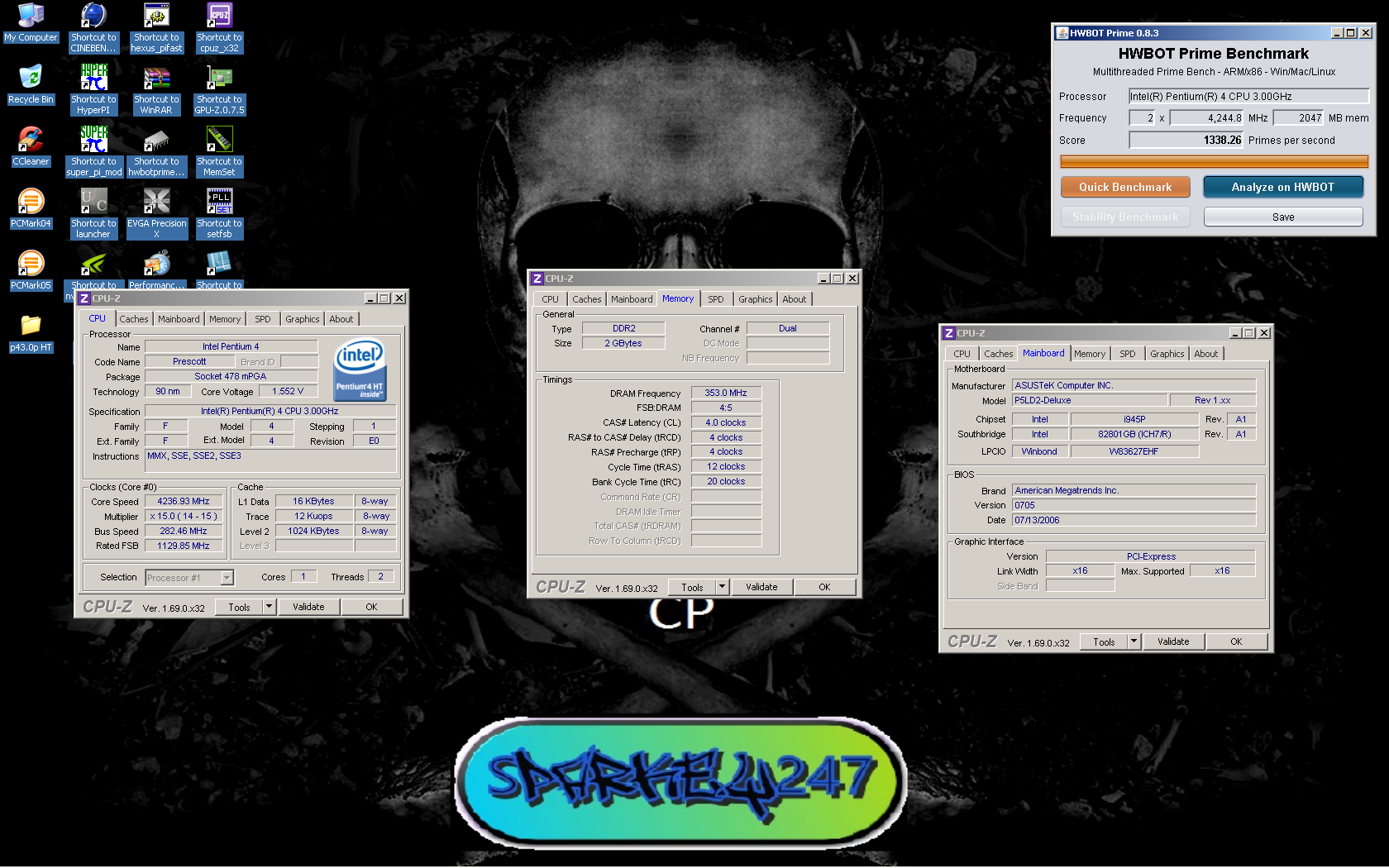The width and height of the screenshot is (1389, 868).
Task: Open Shortcut to WinRAR icon
Action: tap(156, 89)
